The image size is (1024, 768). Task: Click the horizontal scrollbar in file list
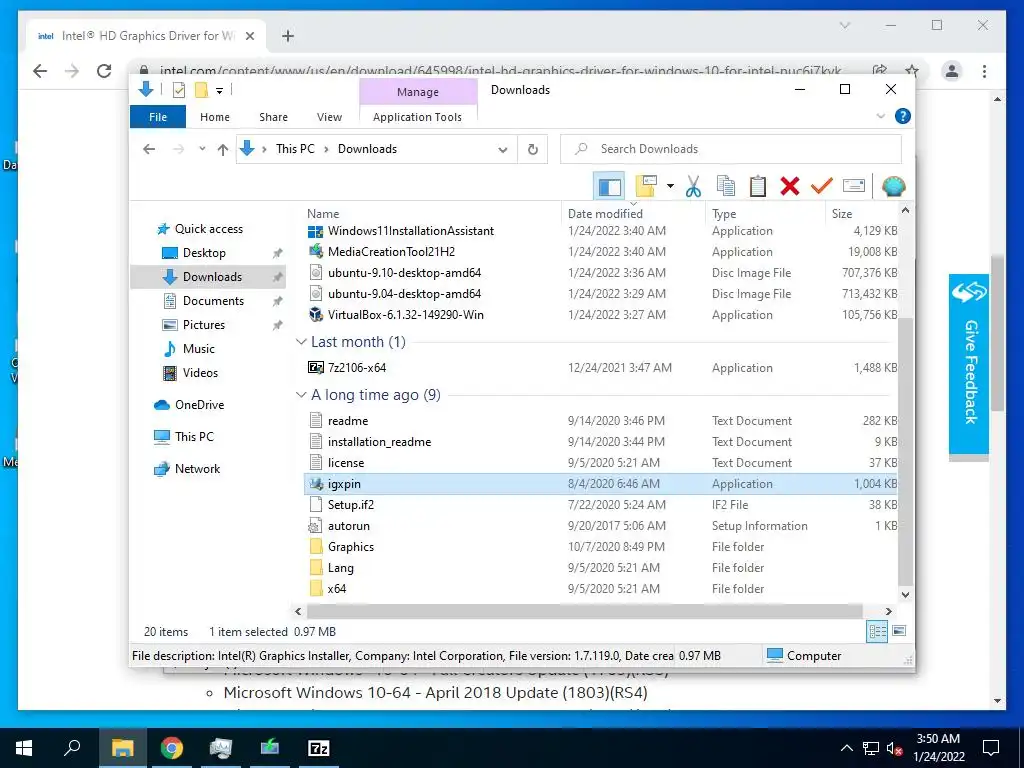[584, 611]
